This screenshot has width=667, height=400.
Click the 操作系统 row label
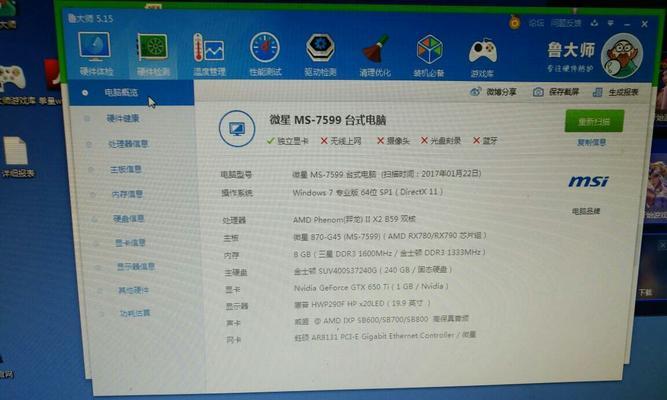point(237,193)
